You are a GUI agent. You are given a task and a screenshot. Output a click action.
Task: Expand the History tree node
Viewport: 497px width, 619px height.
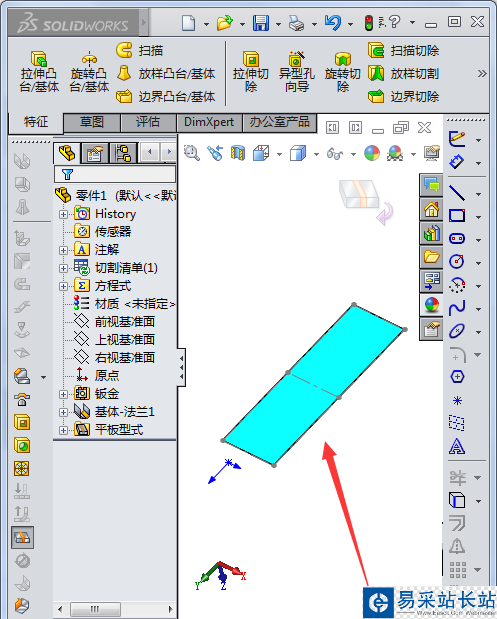click(63, 214)
